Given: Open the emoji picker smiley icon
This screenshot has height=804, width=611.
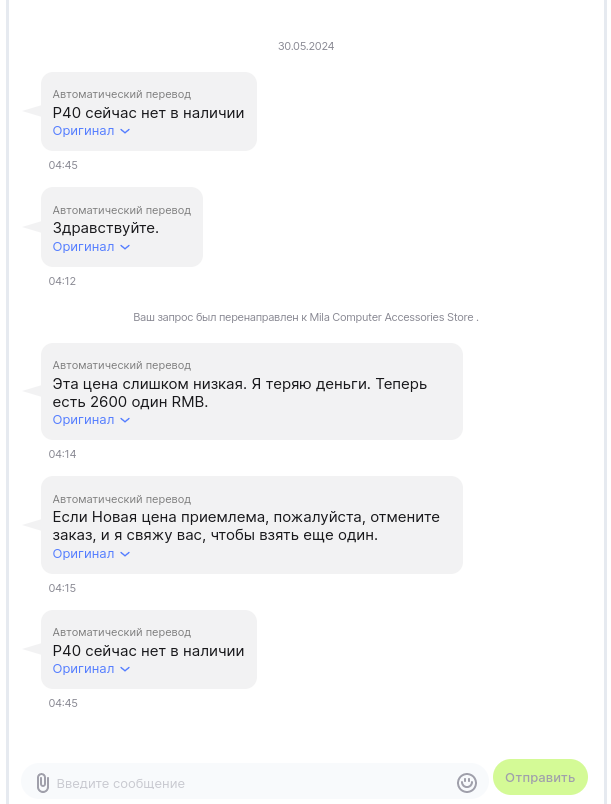Looking at the screenshot, I should (x=467, y=782).
